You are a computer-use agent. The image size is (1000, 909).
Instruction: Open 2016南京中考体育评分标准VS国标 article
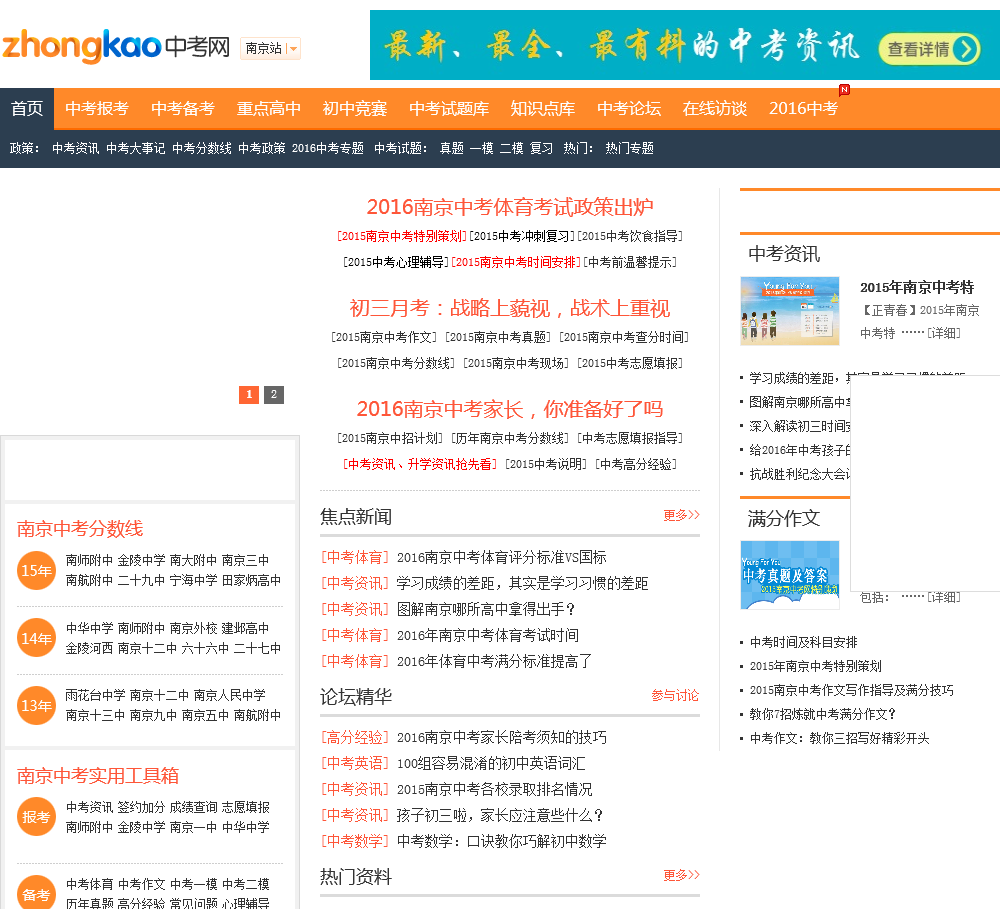coord(501,558)
